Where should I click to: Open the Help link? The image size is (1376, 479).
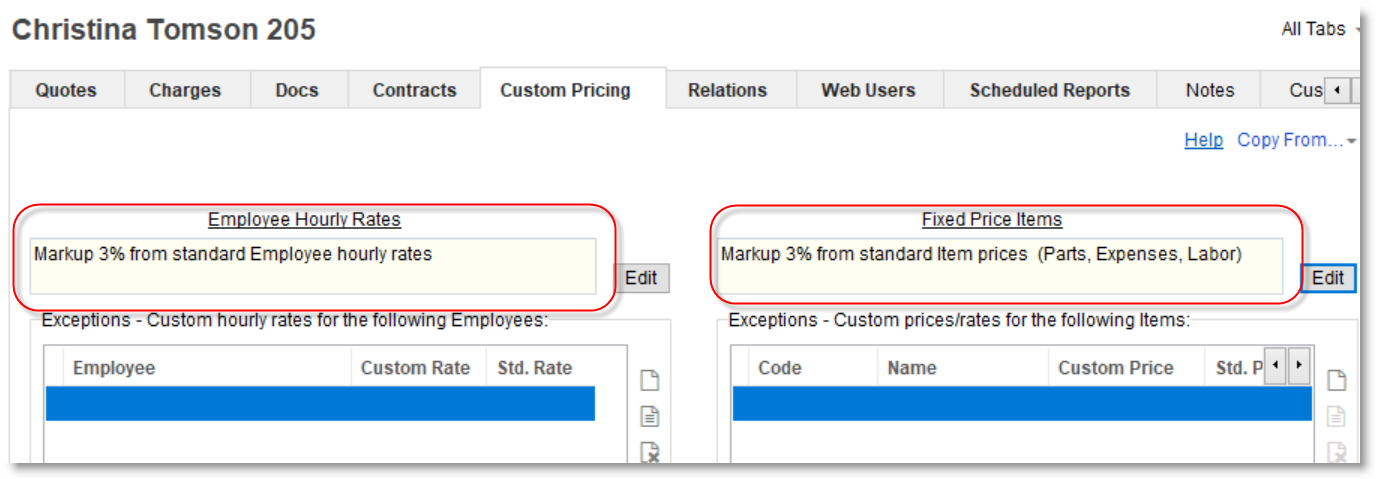pyautogui.click(x=1203, y=141)
